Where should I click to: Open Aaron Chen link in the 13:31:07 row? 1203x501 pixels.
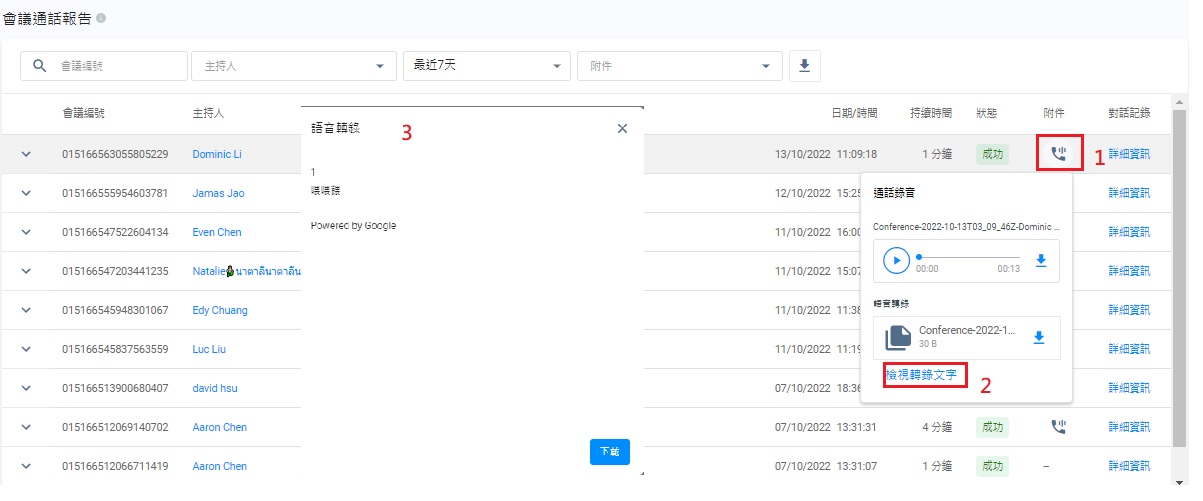[x=219, y=467]
